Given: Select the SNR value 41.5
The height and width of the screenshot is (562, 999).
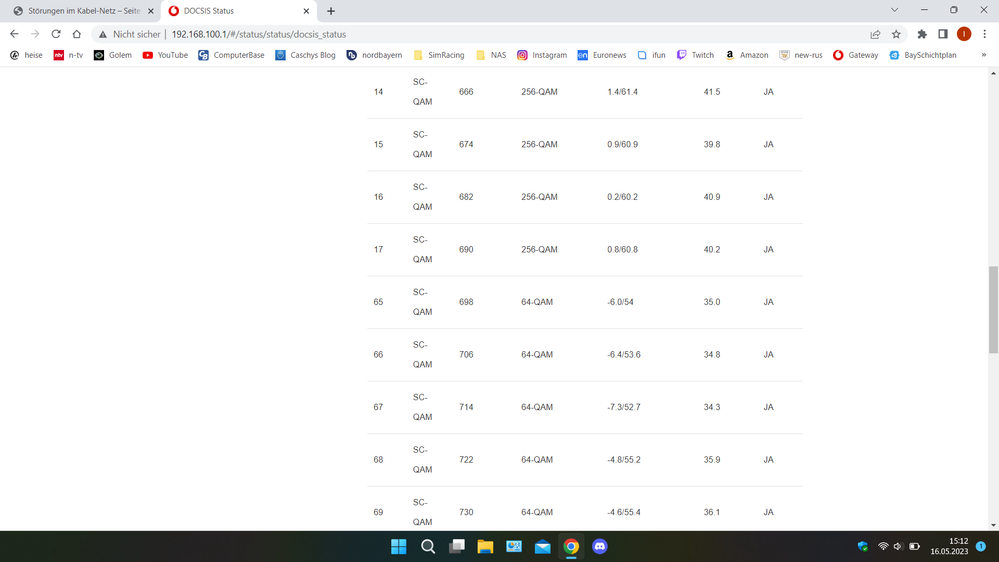Looking at the screenshot, I should pyautogui.click(x=712, y=92).
